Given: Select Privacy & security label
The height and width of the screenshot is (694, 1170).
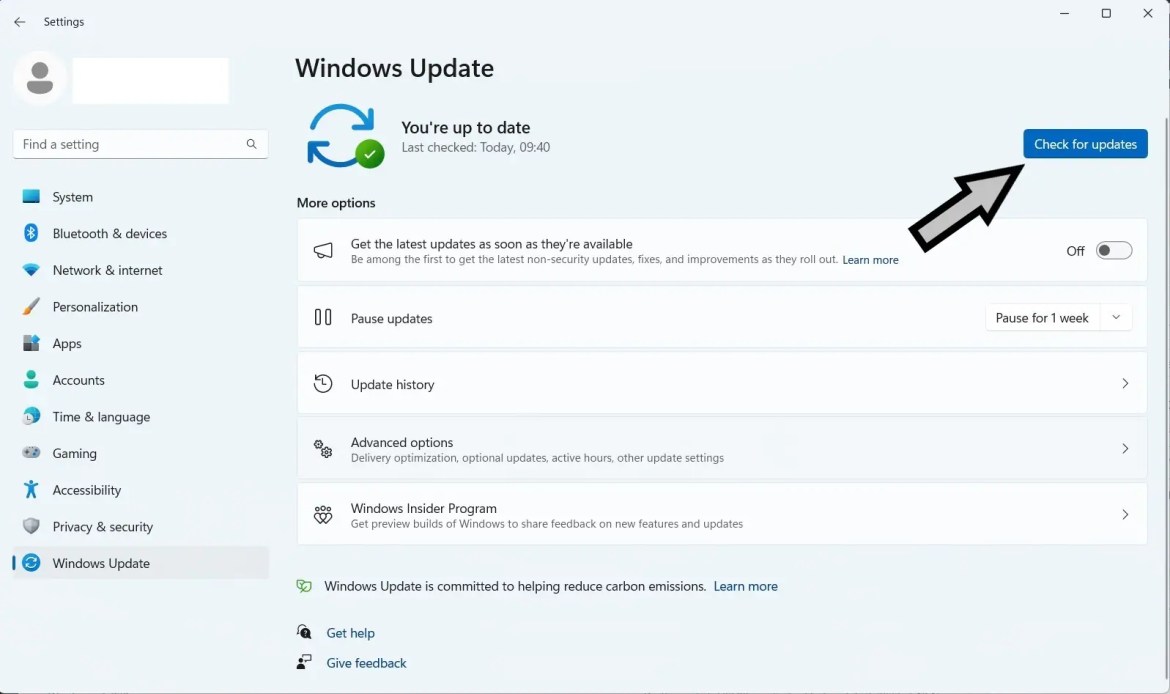Looking at the screenshot, I should (102, 526).
